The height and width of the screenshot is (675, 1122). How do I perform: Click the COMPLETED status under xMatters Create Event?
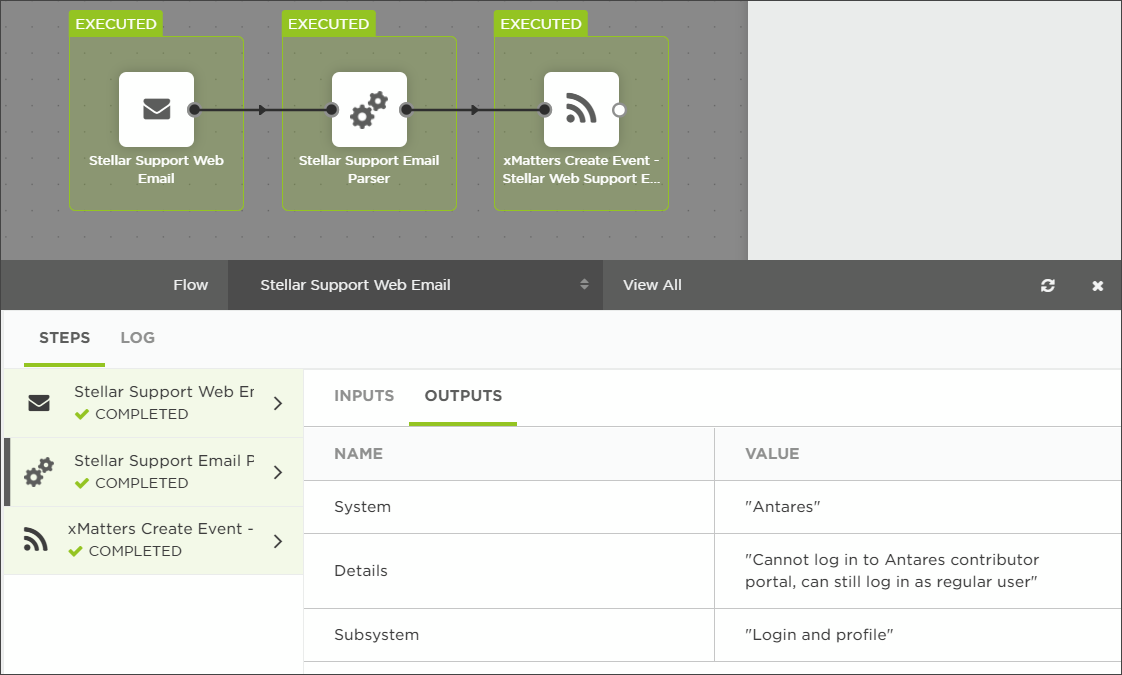(x=125, y=551)
